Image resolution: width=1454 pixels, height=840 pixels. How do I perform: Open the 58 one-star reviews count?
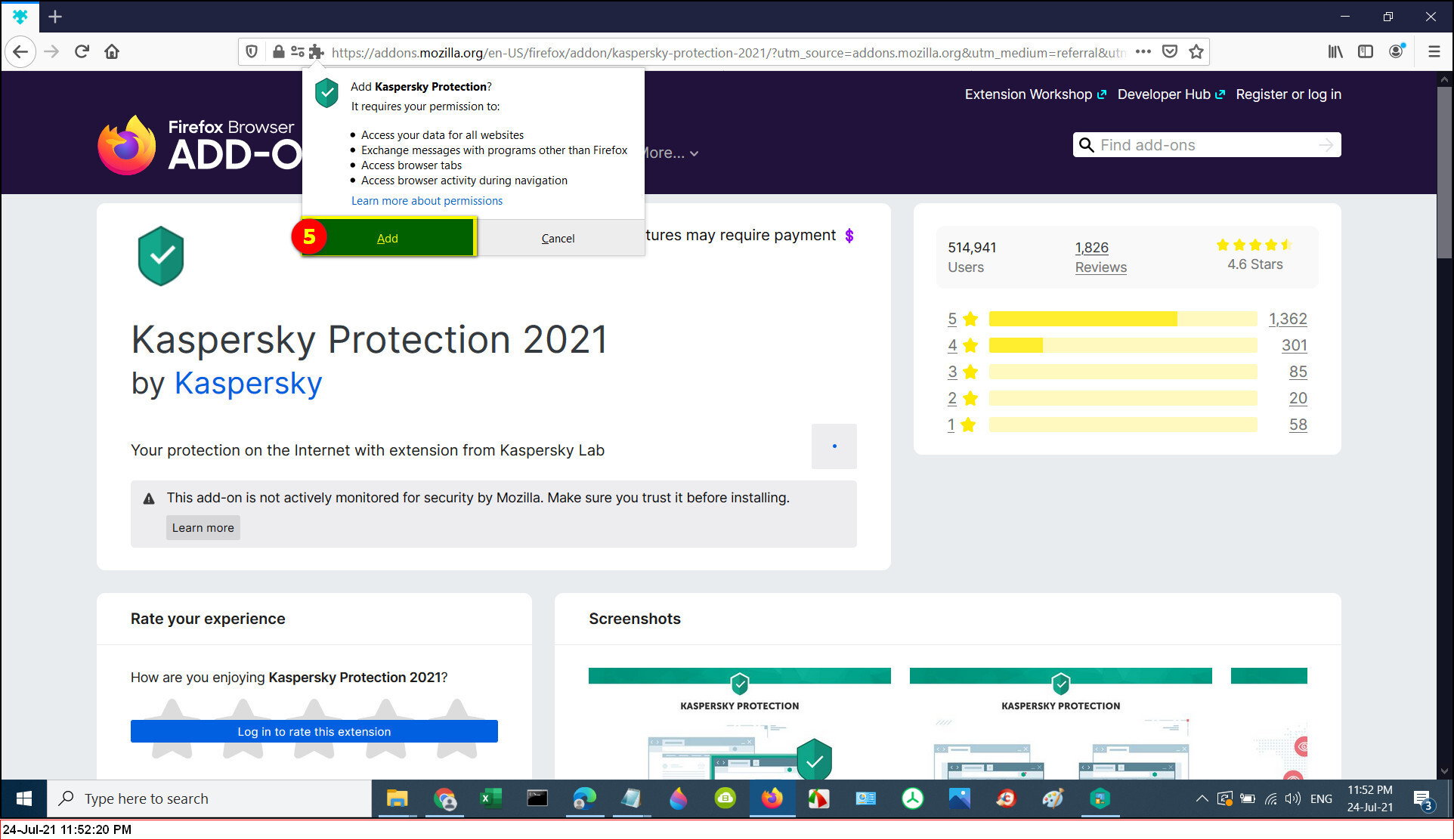click(1298, 425)
